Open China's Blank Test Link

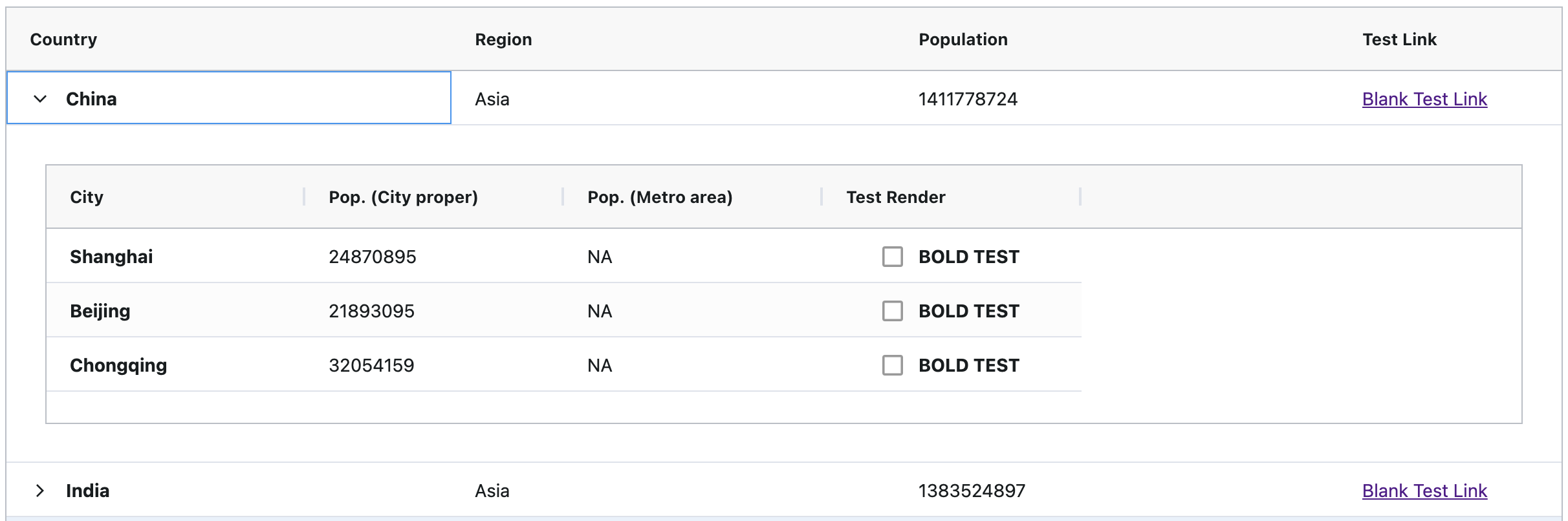[x=1424, y=99]
